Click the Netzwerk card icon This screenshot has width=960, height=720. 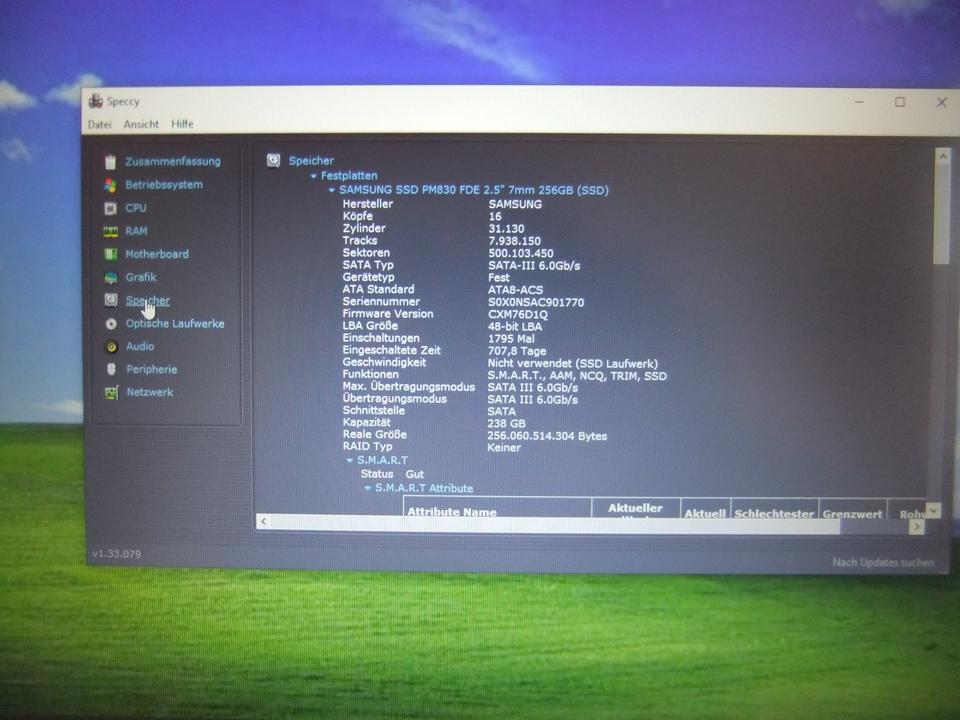(x=111, y=392)
